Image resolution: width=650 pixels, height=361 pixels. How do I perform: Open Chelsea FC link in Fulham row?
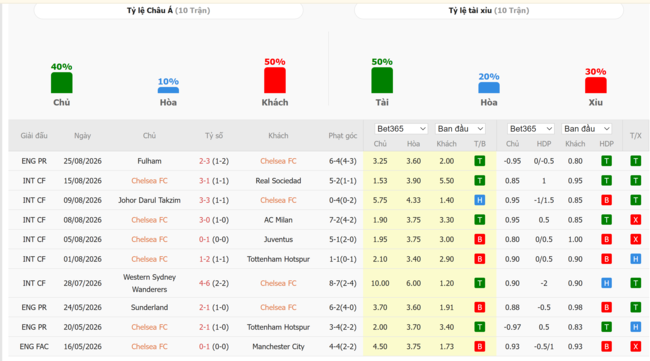click(x=278, y=161)
